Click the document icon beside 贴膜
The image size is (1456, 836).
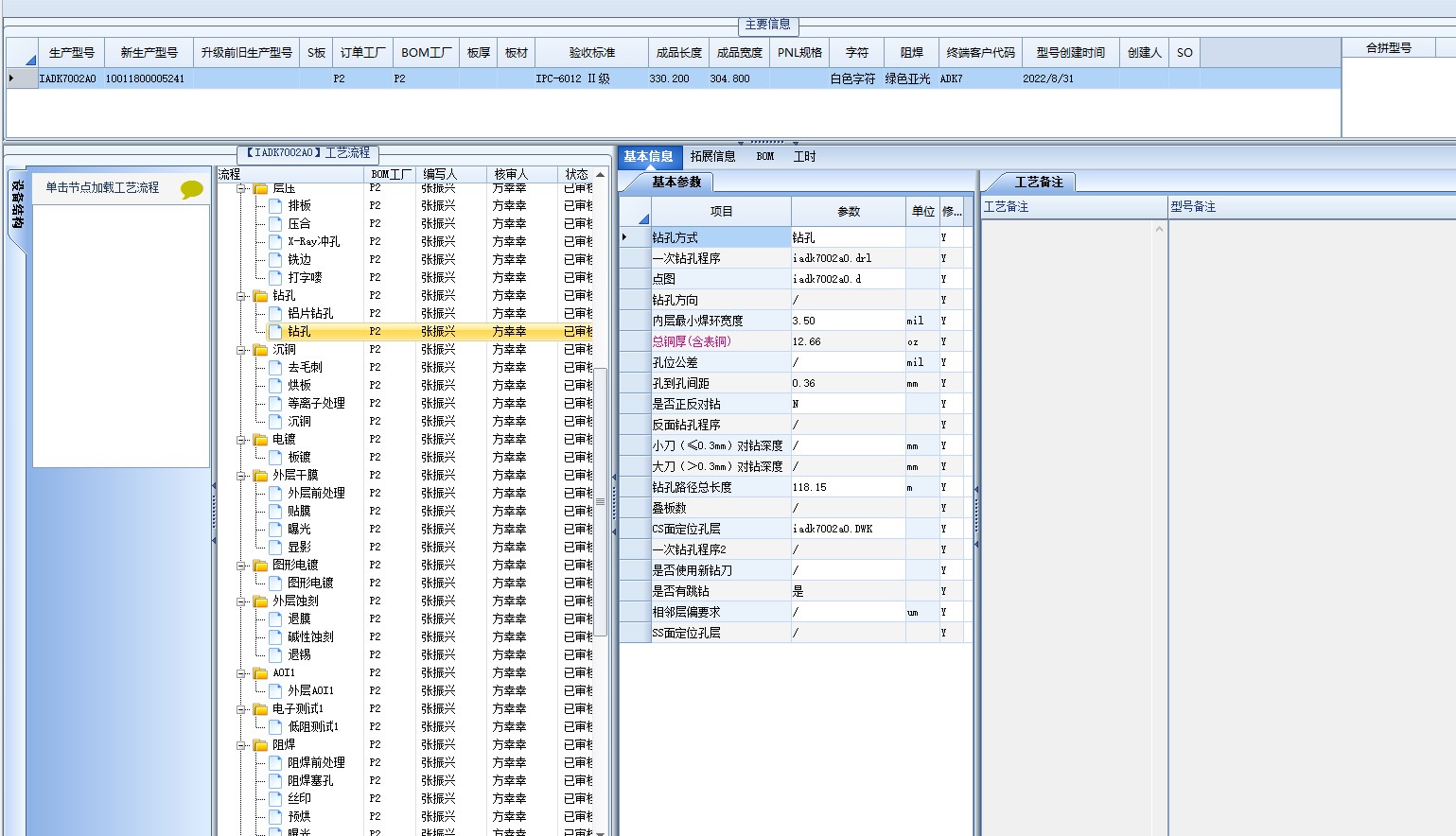[x=275, y=512]
